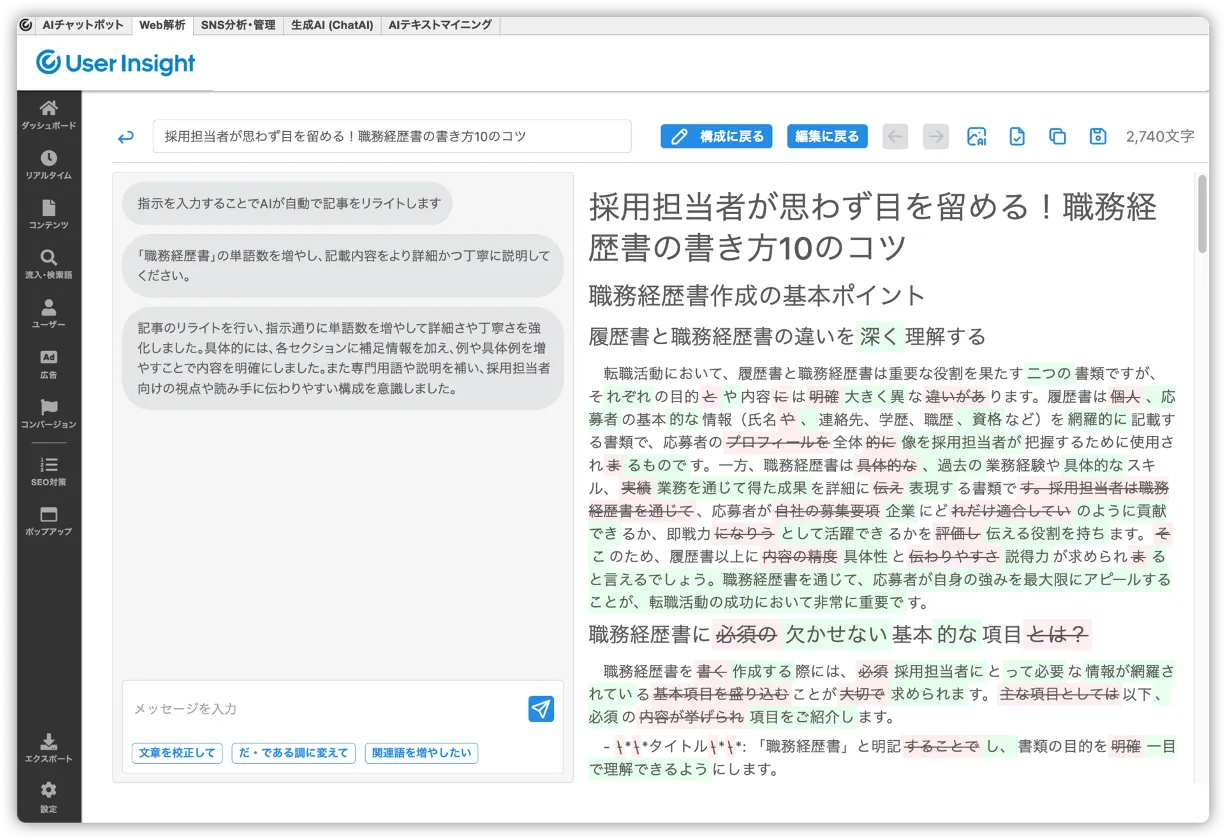Open コンバージョン flag in the sidebar
1226x840 pixels.
[48, 414]
